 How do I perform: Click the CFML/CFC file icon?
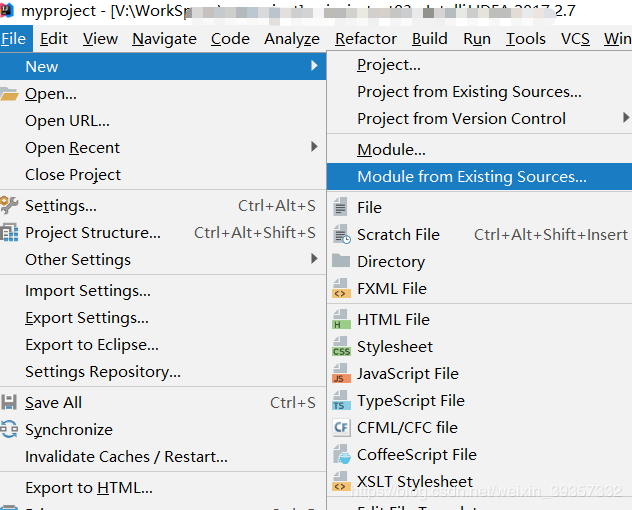tap(340, 428)
